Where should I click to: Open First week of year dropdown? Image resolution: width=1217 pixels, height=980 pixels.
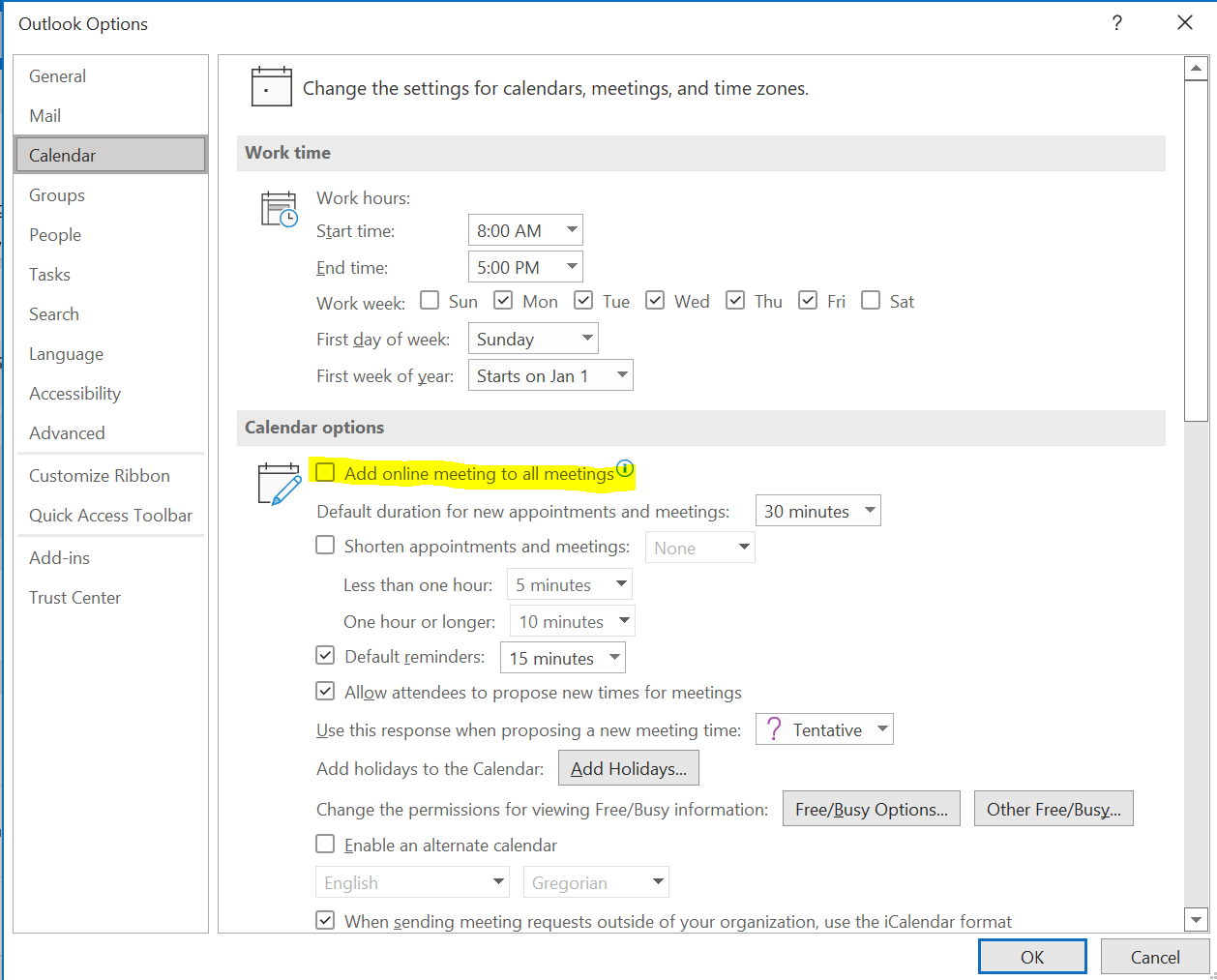(550, 375)
